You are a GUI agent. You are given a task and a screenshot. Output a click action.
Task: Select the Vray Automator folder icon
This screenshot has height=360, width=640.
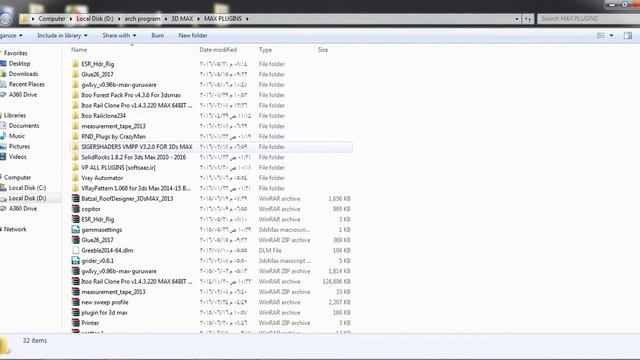click(76, 178)
